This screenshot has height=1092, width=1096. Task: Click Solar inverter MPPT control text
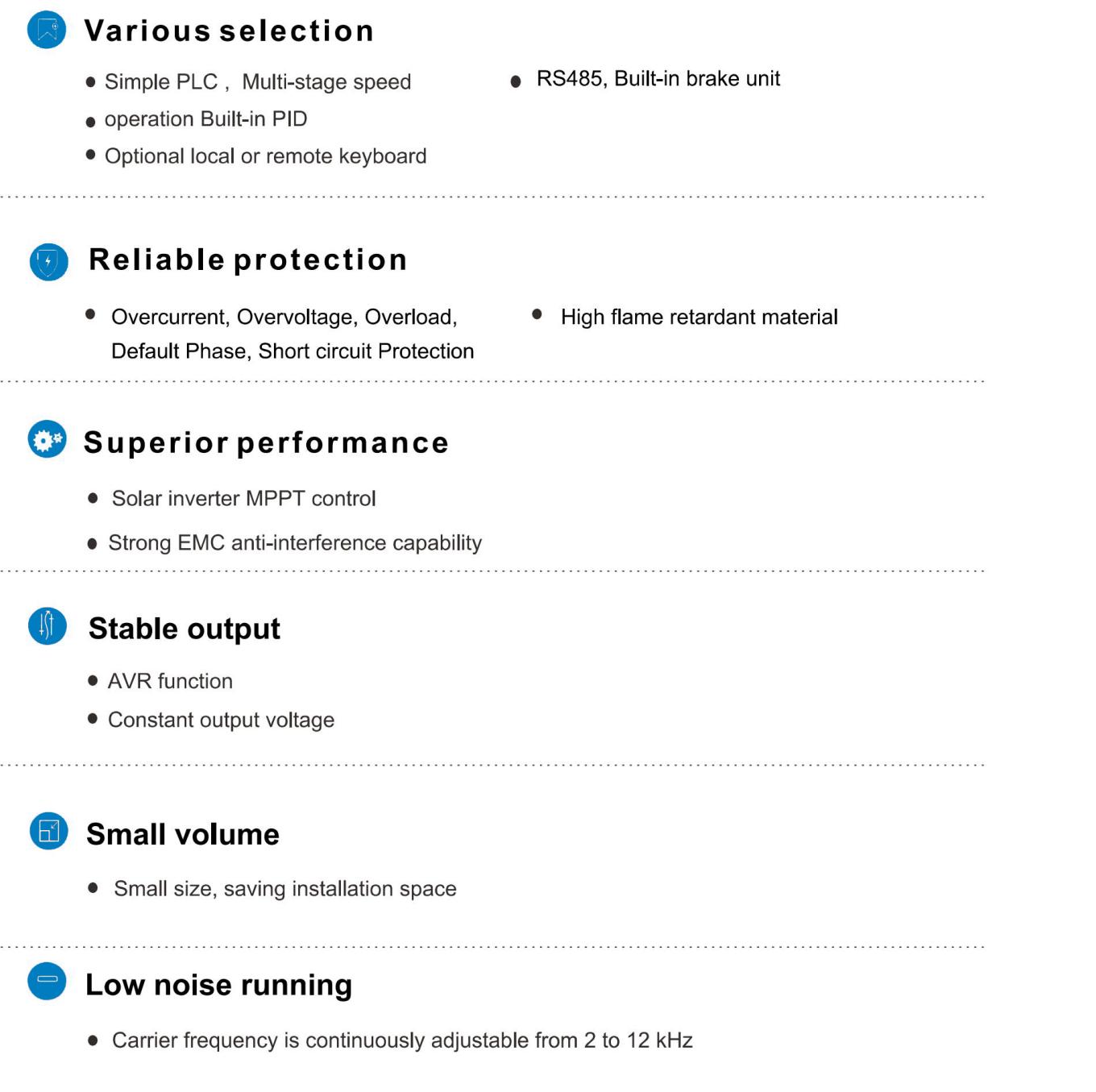pyautogui.click(x=243, y=498)
